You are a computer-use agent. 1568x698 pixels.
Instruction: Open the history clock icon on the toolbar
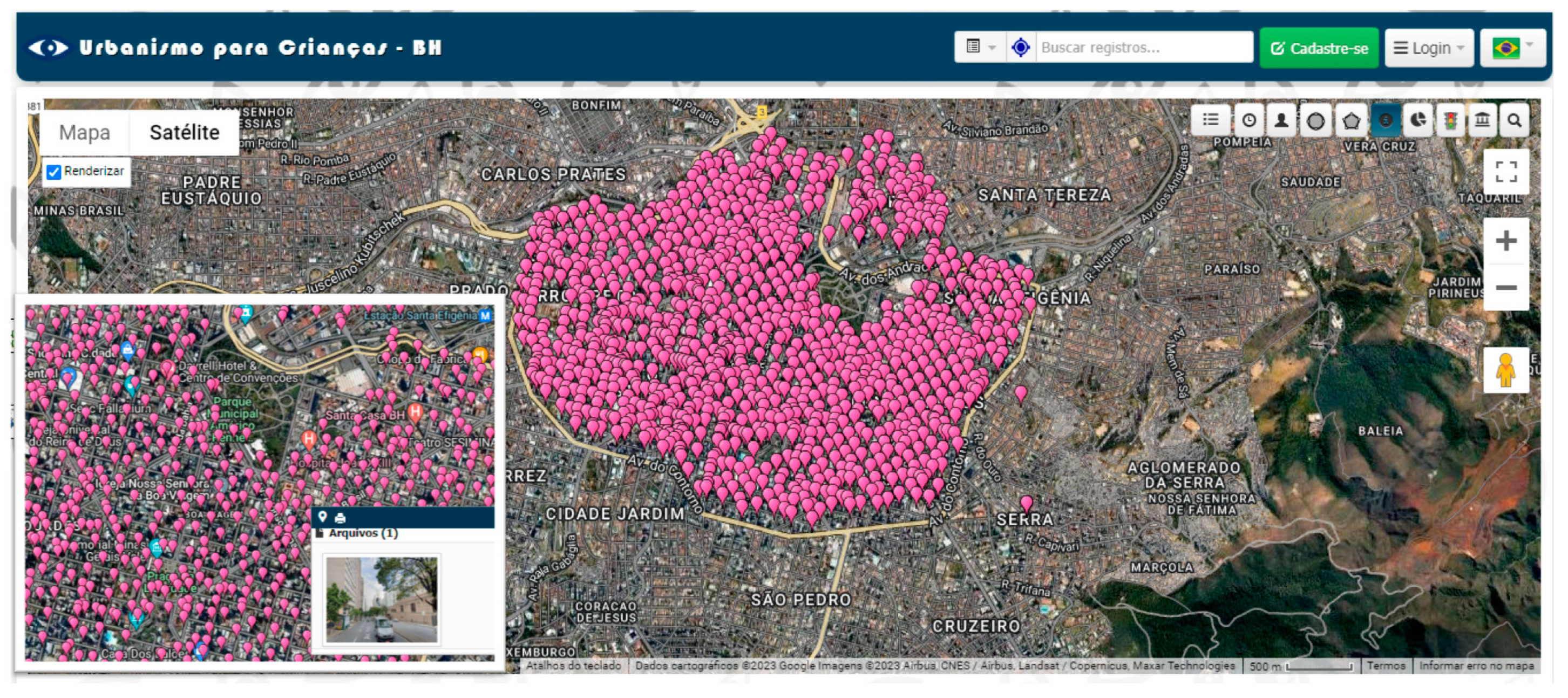(1248, 120)
